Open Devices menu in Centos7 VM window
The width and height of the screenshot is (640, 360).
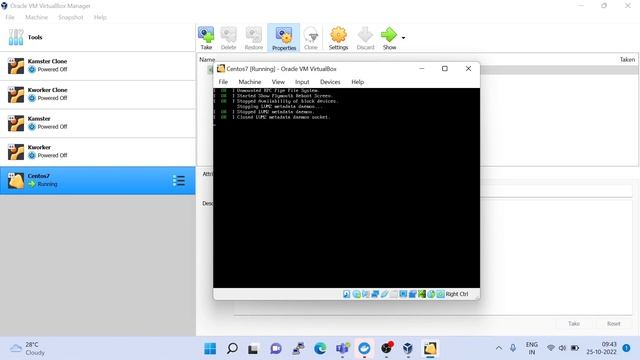pos(330,82)
